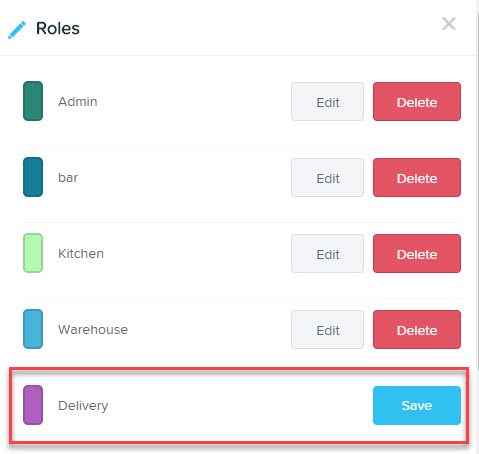Viewport: 479px width, 454px height.
Task: Edit the Admin role
Action: pos(327,102)
